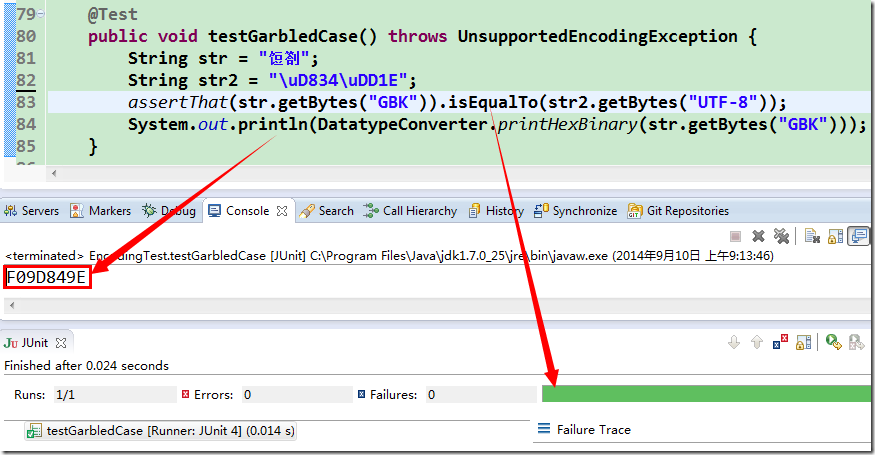Click the Display Selected Console icon
875x455 pixels.
(858, 237)
